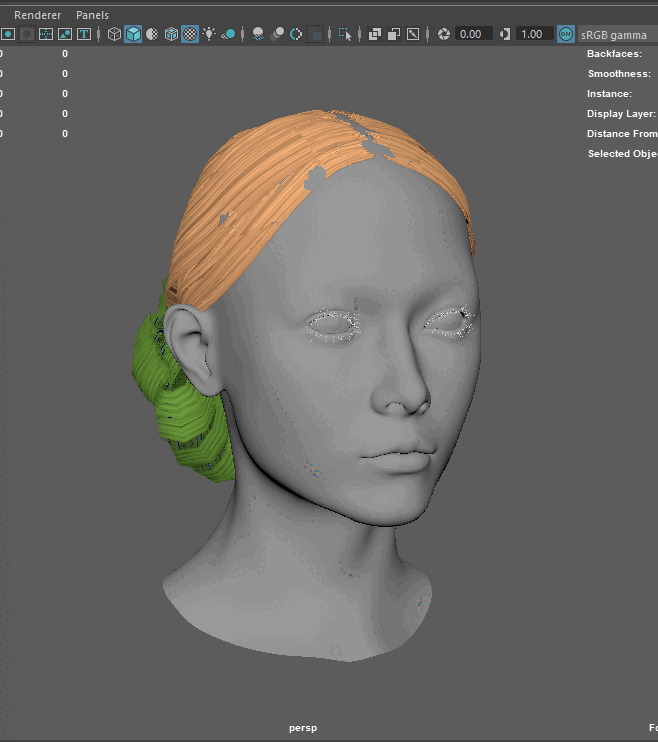The image size is (658, 742).
Task: Click the text overlay T icon
Action: pyautogui.click(x=84, y=34)
